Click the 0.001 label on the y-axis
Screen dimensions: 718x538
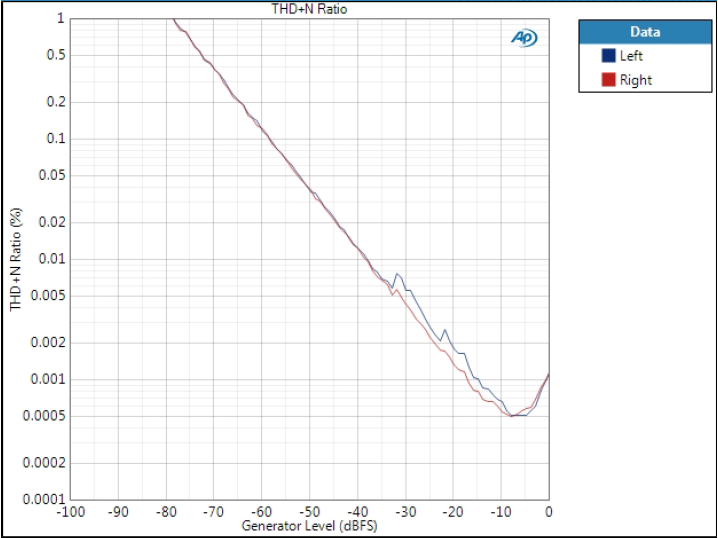pyautogui.click(x=49, y=380)
